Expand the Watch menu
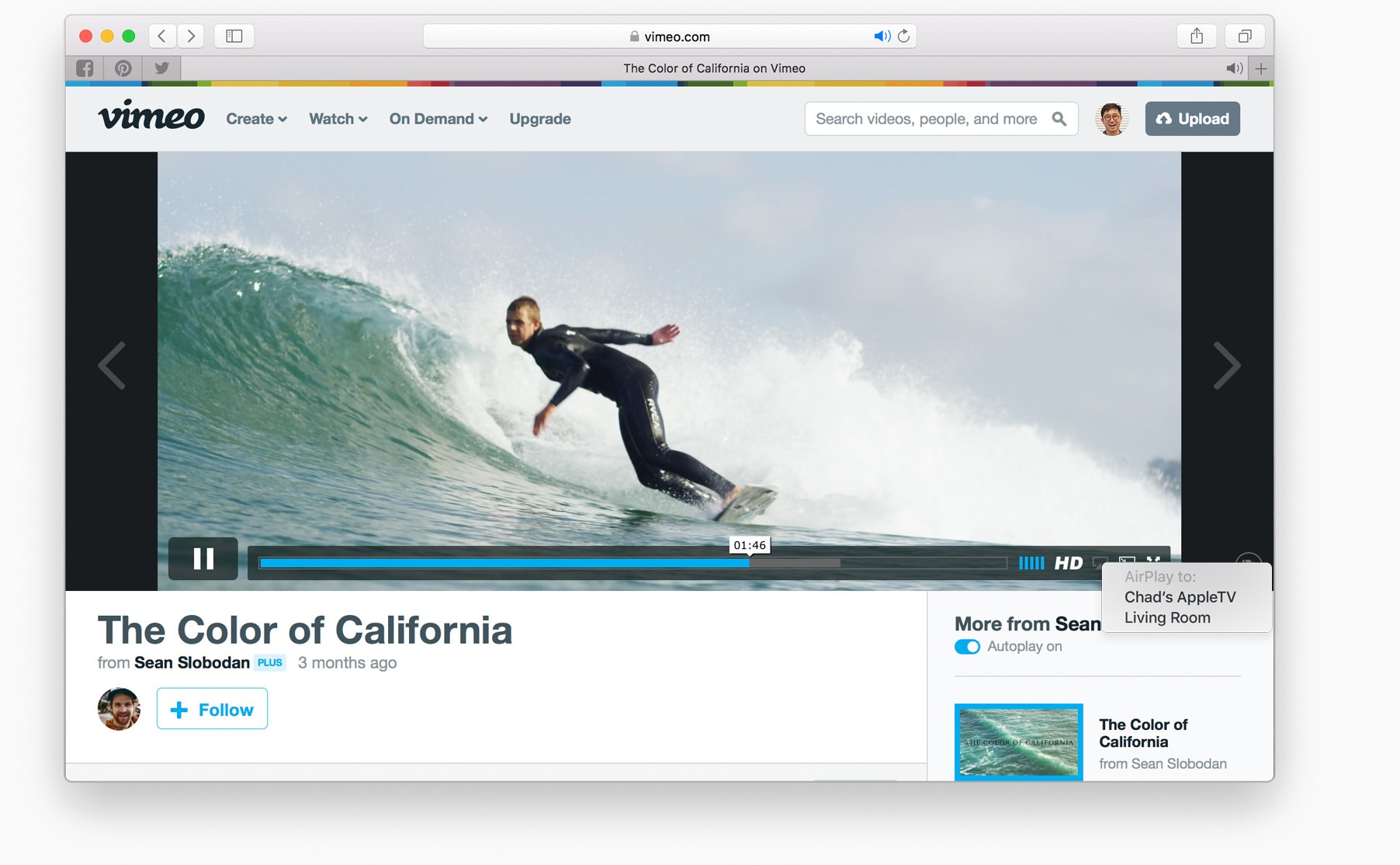 tap(338, 119)
